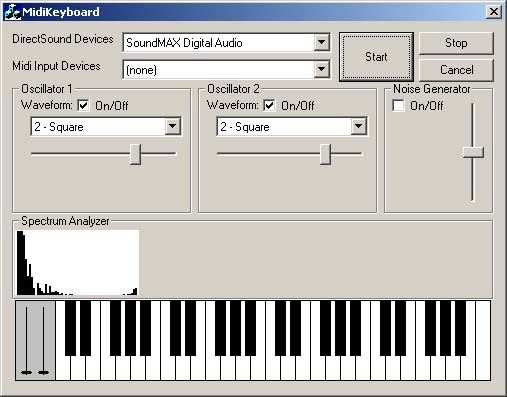The width and height of the screenshot is (507, 397).
Task: Click the Spectrum Analyzer display graph
Action: tap(78, 263)
